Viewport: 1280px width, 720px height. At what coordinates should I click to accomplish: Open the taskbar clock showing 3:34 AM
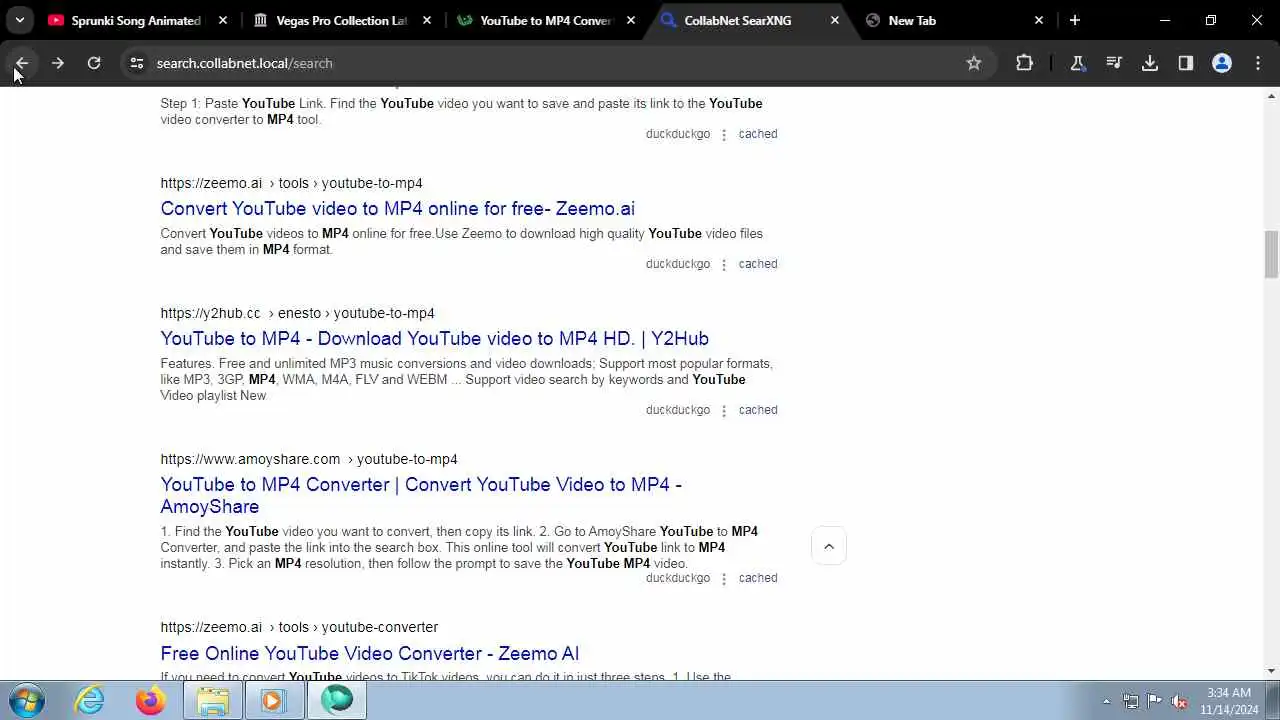1229,701
